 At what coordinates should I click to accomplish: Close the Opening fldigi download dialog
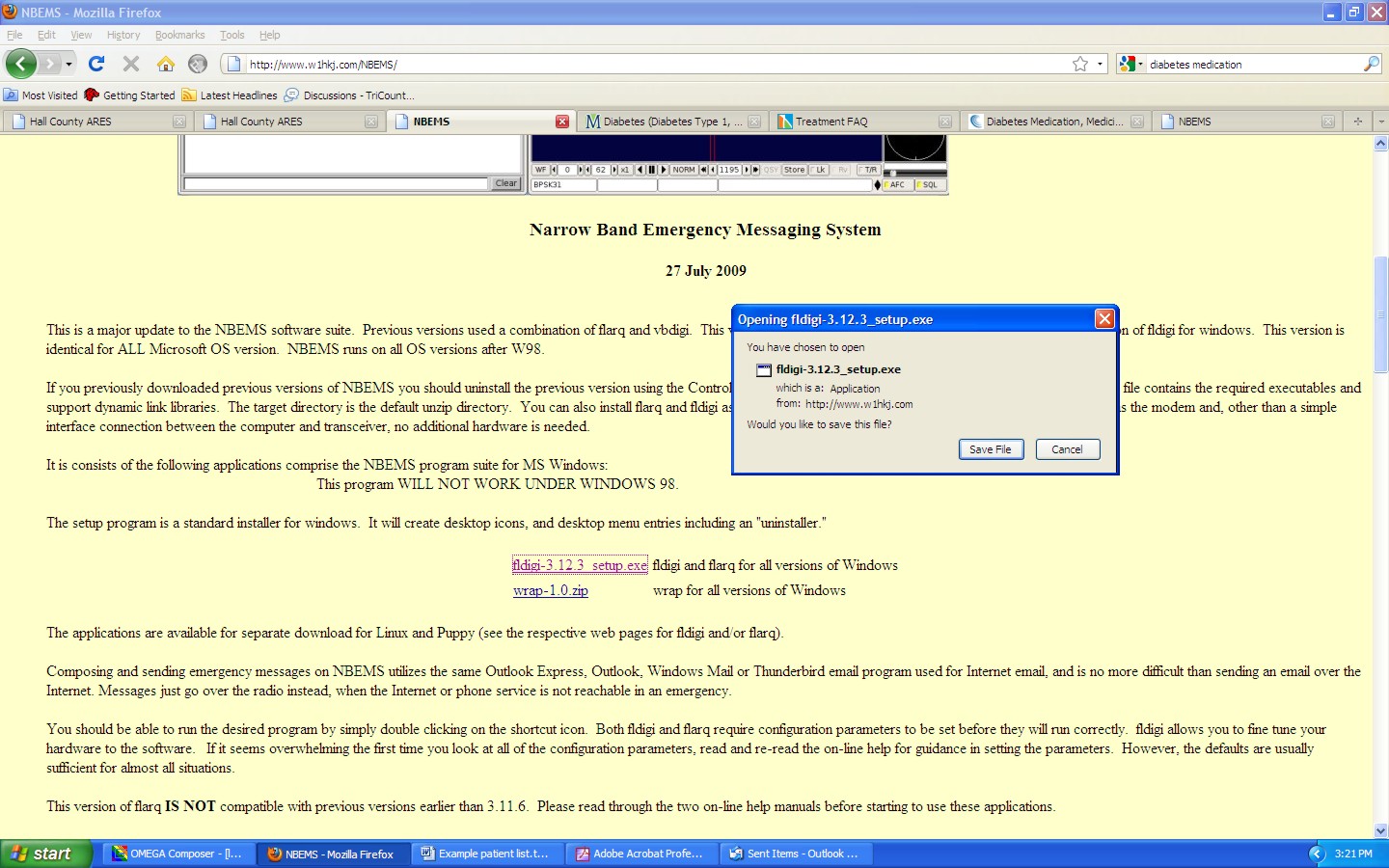coord(1104,319)
